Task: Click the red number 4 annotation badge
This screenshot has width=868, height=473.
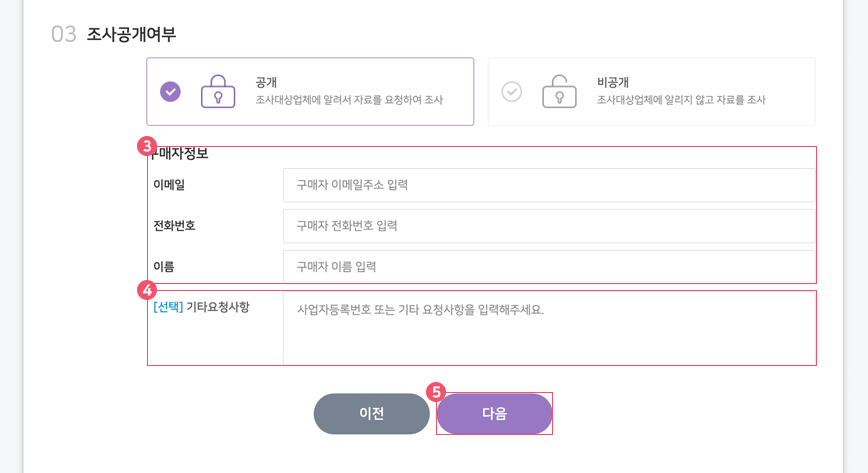Action: (147, 290)
